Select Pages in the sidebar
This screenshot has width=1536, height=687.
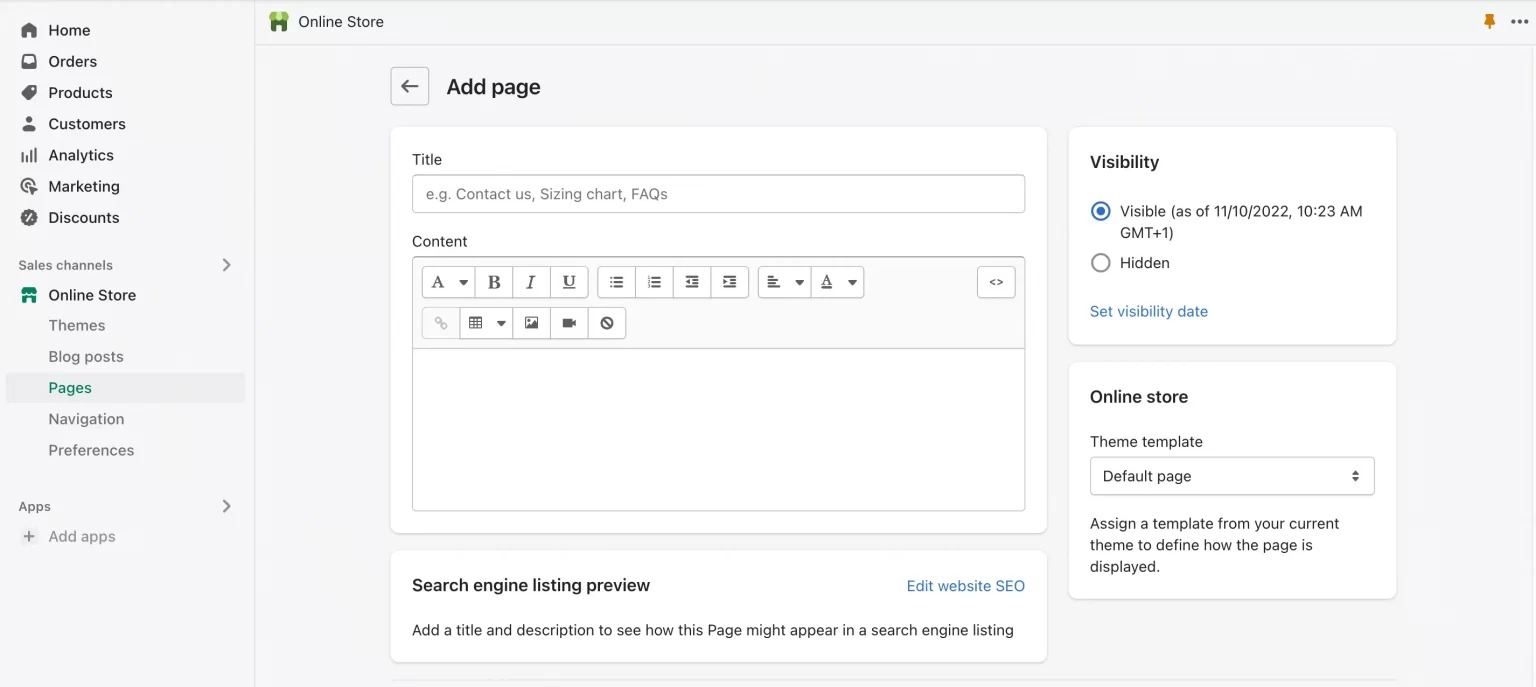(125, 388)
